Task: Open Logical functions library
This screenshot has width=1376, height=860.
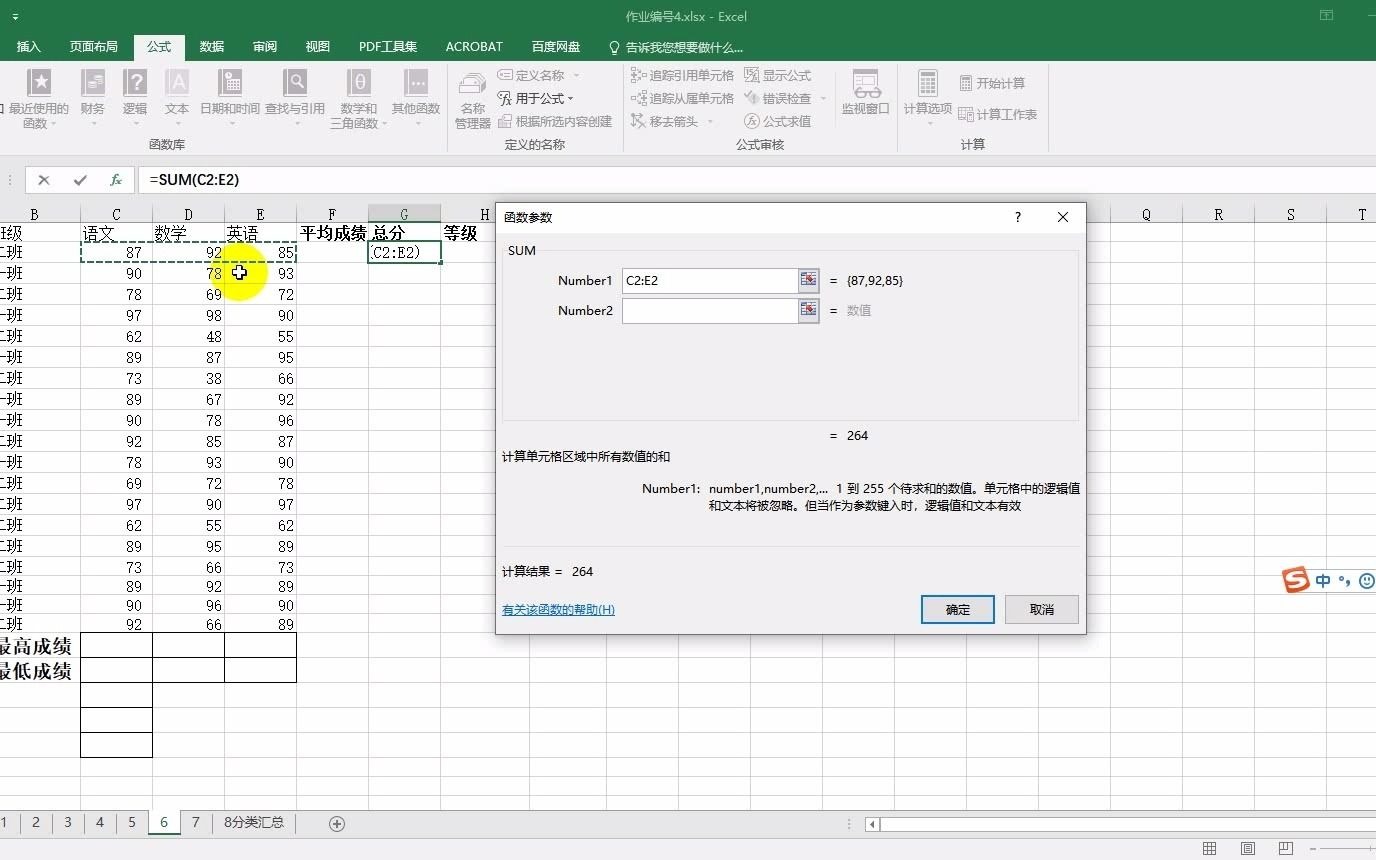Action: (x=135, y=99)
